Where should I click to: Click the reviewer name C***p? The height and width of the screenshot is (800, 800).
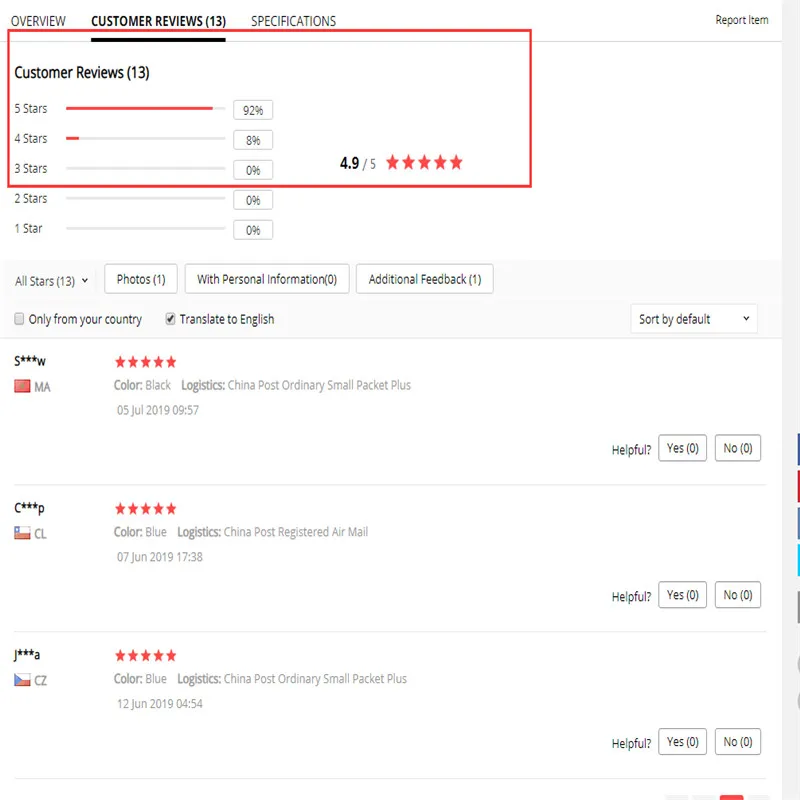(29, 508)
